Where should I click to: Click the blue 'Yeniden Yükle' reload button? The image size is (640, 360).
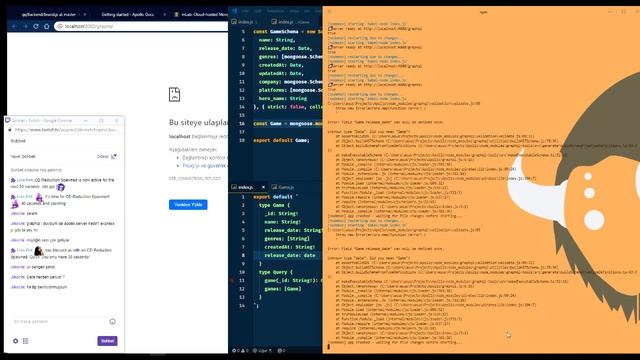[x=188, y=204]
